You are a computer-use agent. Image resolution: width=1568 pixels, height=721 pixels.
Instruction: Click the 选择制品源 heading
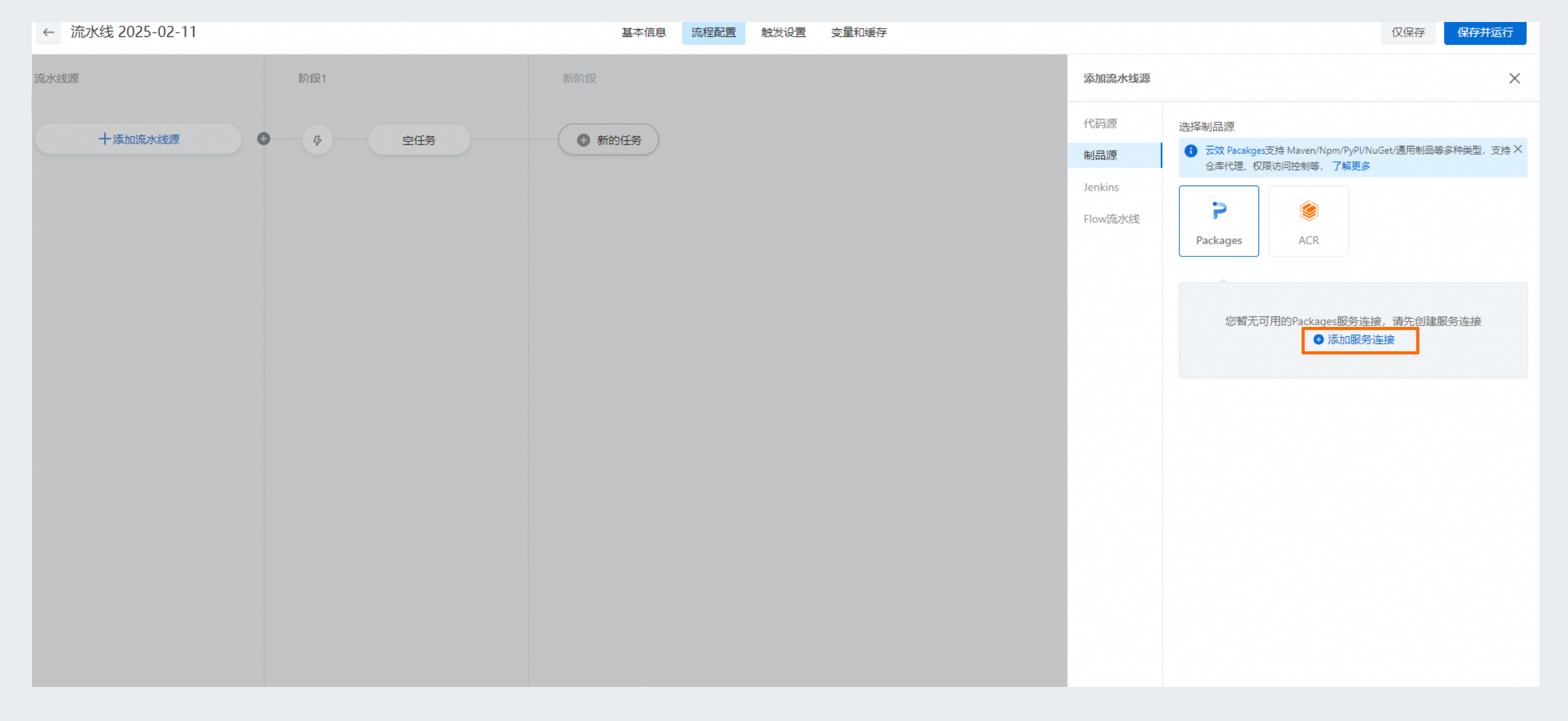pos(1206,127)
